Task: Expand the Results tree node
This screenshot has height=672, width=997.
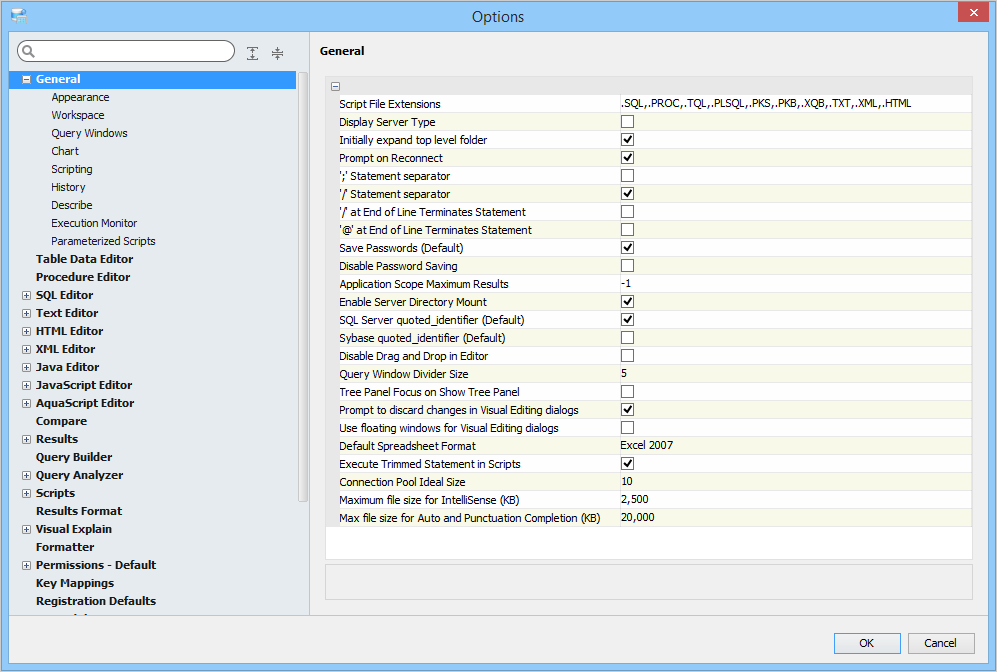Action: [x=26, y=439]
